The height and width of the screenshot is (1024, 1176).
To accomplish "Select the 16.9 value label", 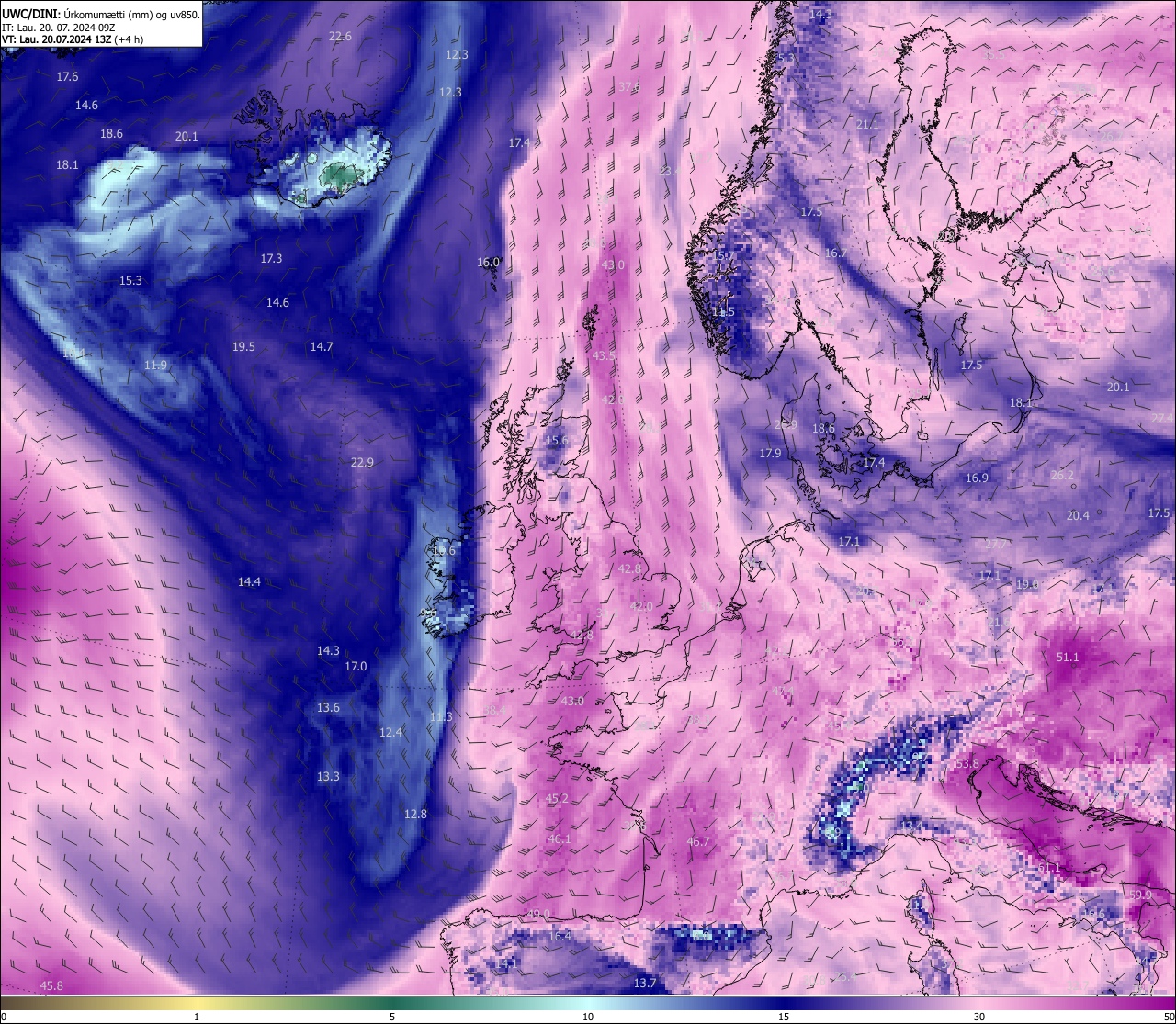I will (x=977, y=478).
